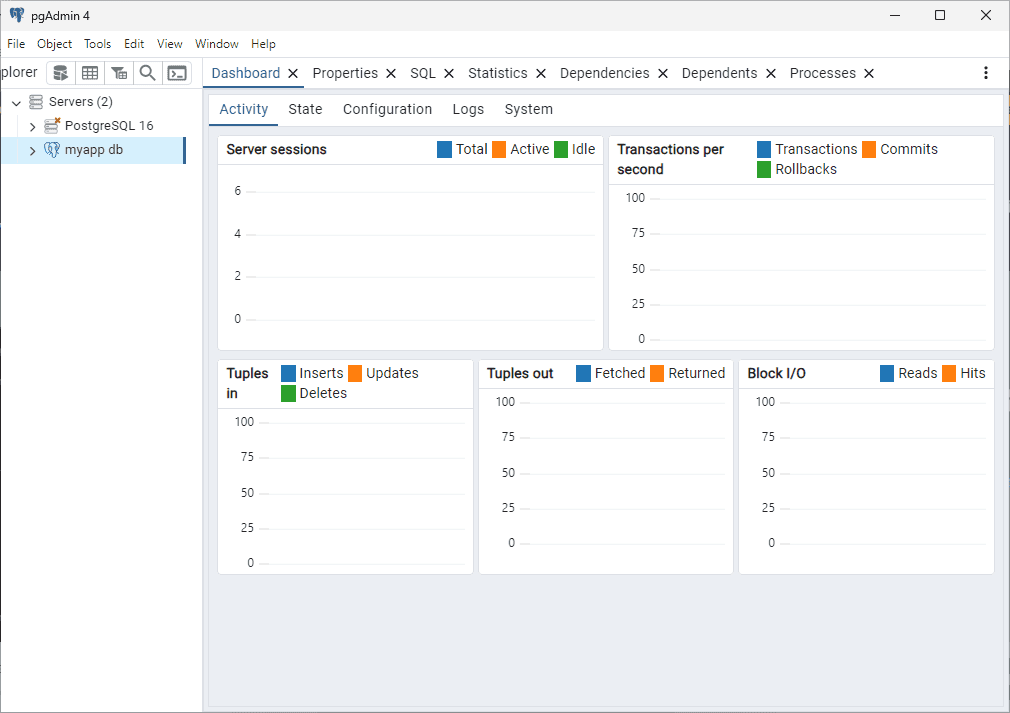Click the orange Active legend swatch
This screenshot has height=713, width=1010.
click(x=499, y=149)
